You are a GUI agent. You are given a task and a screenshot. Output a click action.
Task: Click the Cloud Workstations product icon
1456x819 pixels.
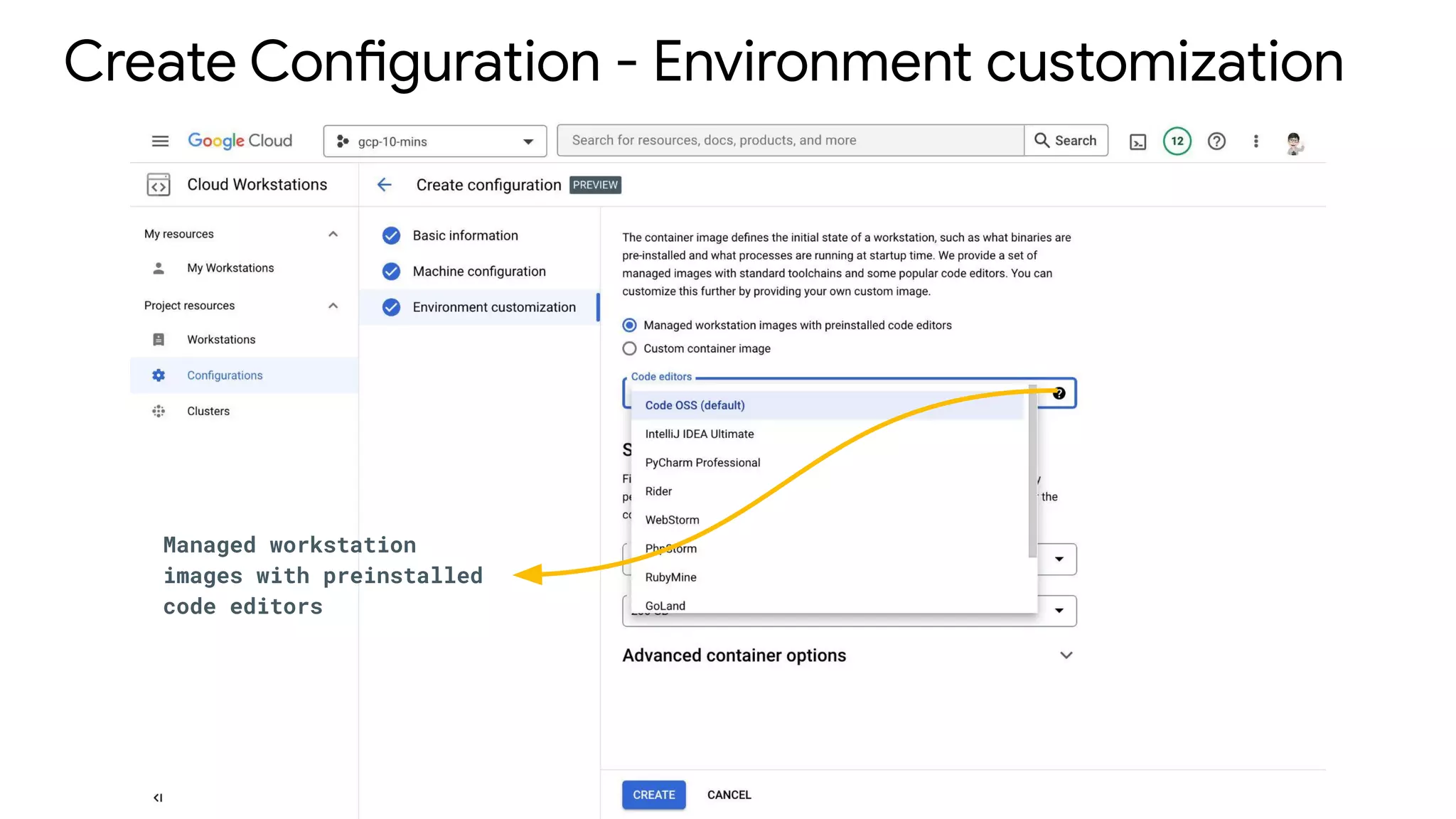[159, 185]
